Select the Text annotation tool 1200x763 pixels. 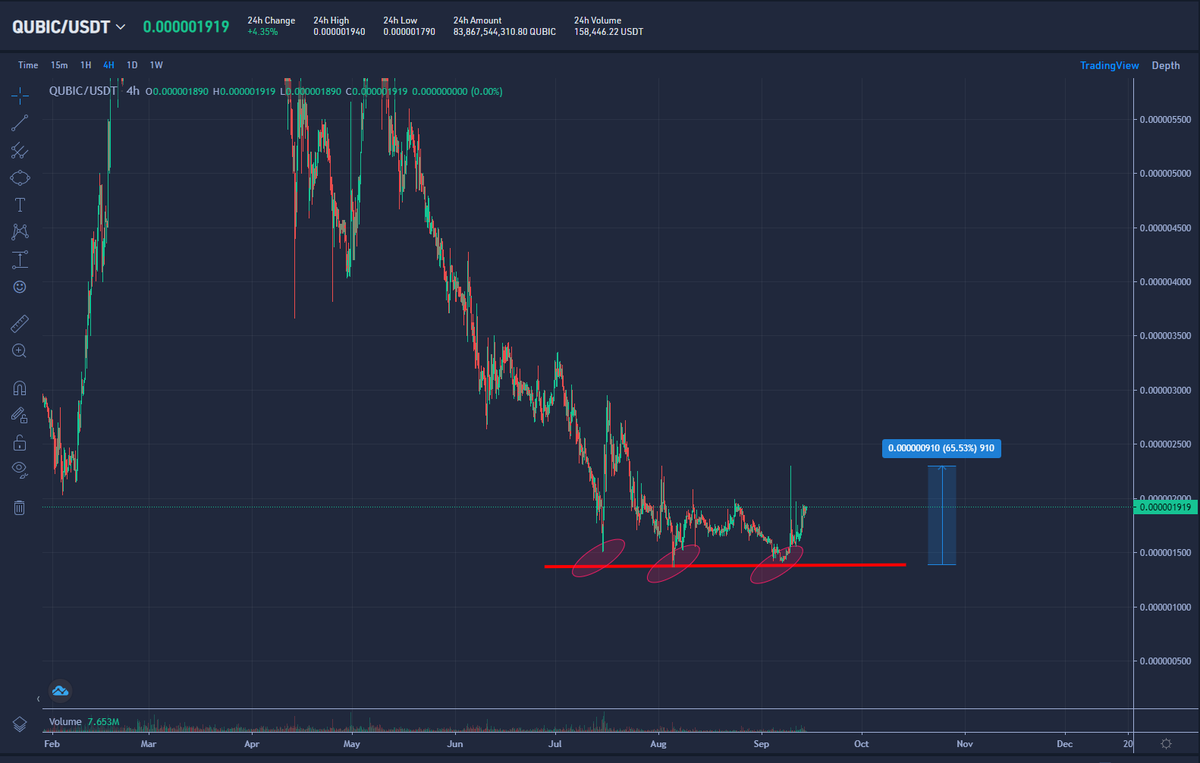pyautogui.click(x=20, y=205)
